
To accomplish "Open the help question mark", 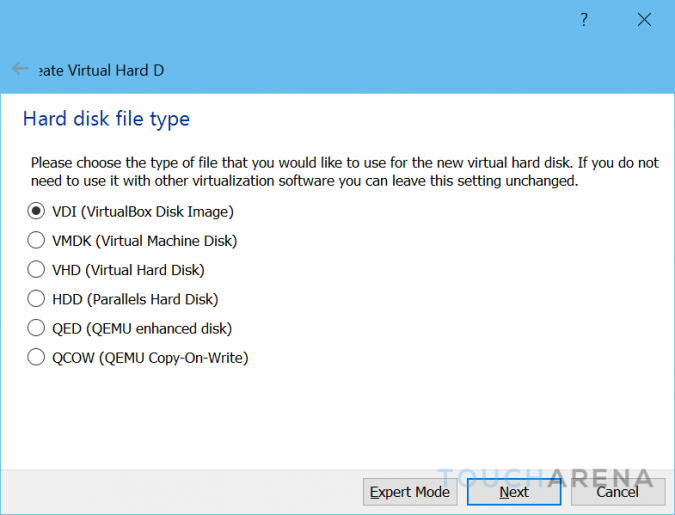I will [584, 19].
